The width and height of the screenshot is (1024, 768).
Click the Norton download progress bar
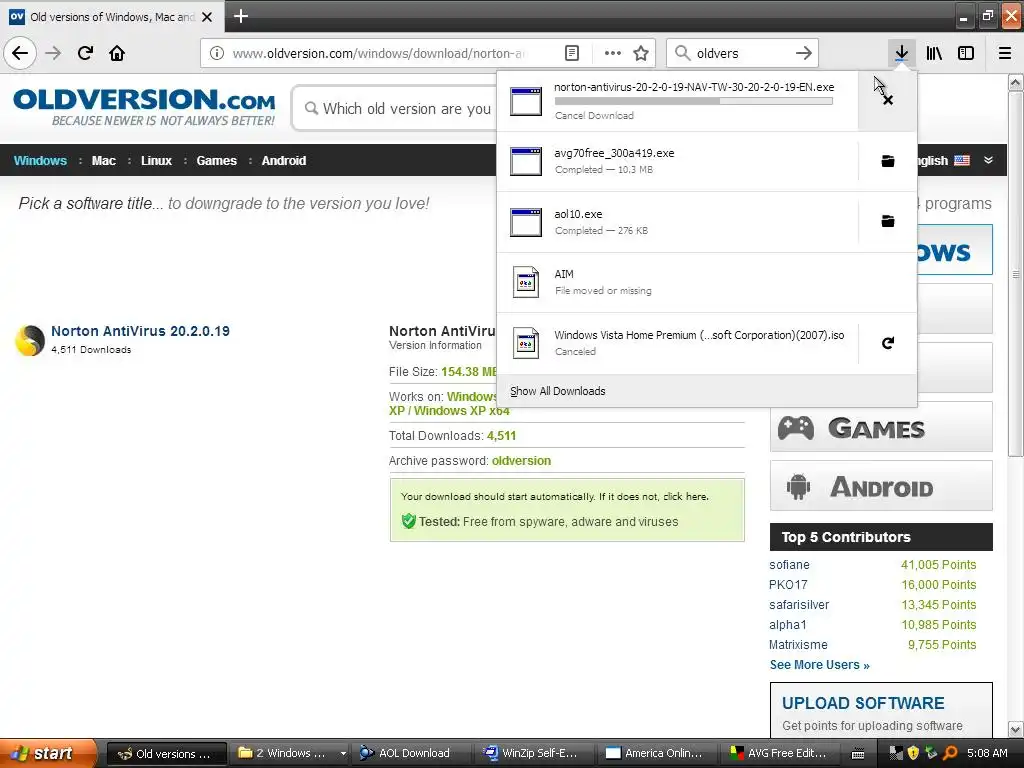coord(694,101)
